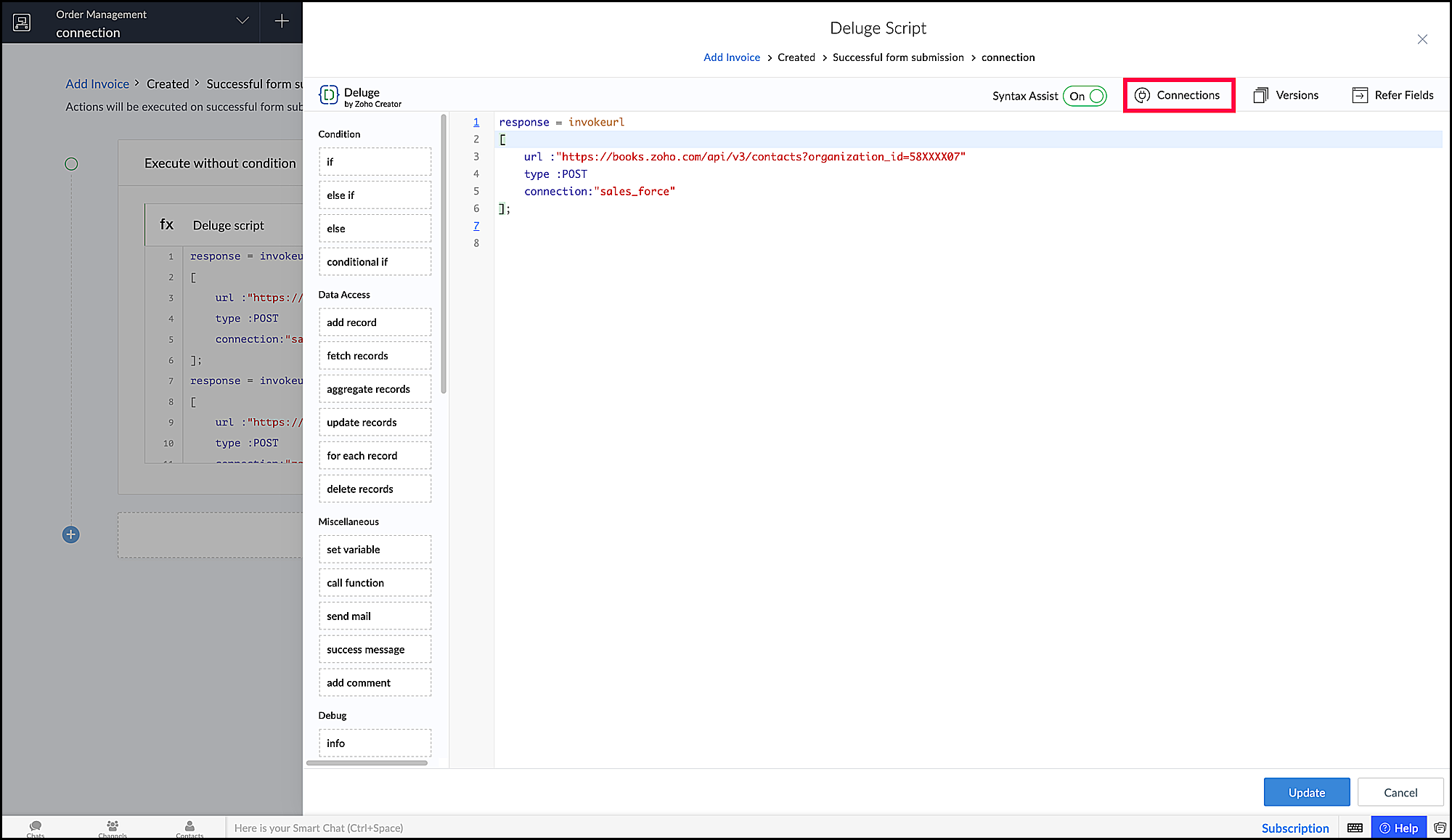Screen dimensions: 1452x840
Task: Click the Update button
Action: 1306,792
